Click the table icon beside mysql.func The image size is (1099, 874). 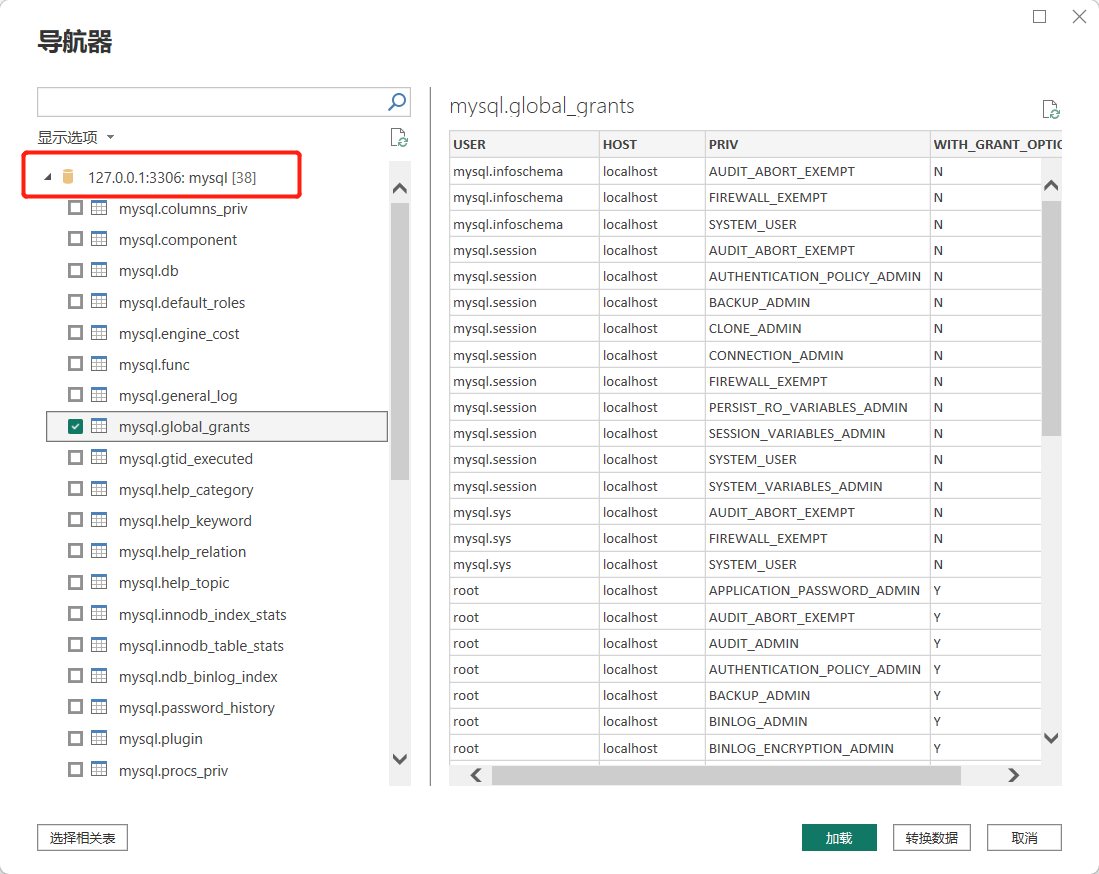click(99, 364)
